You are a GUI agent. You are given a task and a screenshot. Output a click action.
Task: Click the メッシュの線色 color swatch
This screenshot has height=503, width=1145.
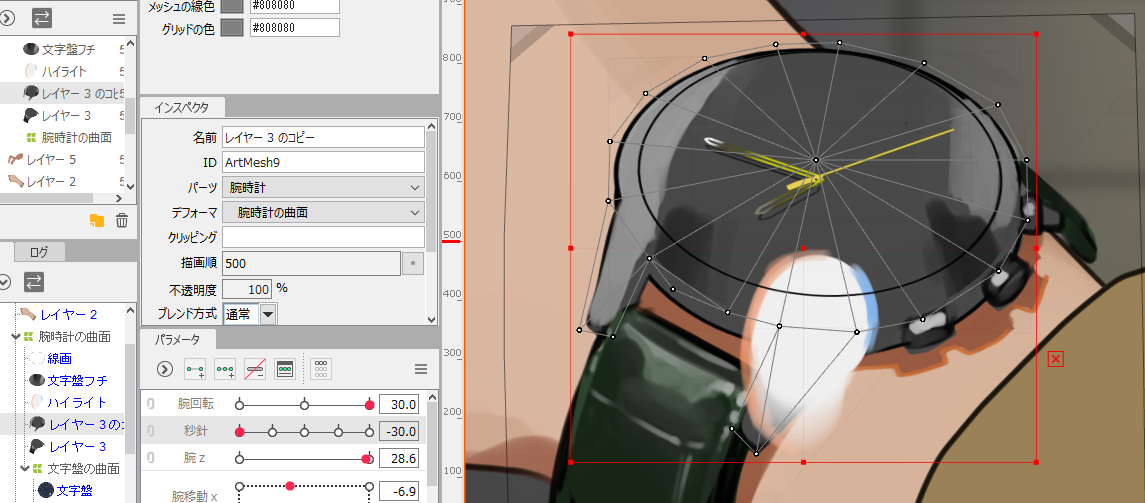click(x=232, y=4)
